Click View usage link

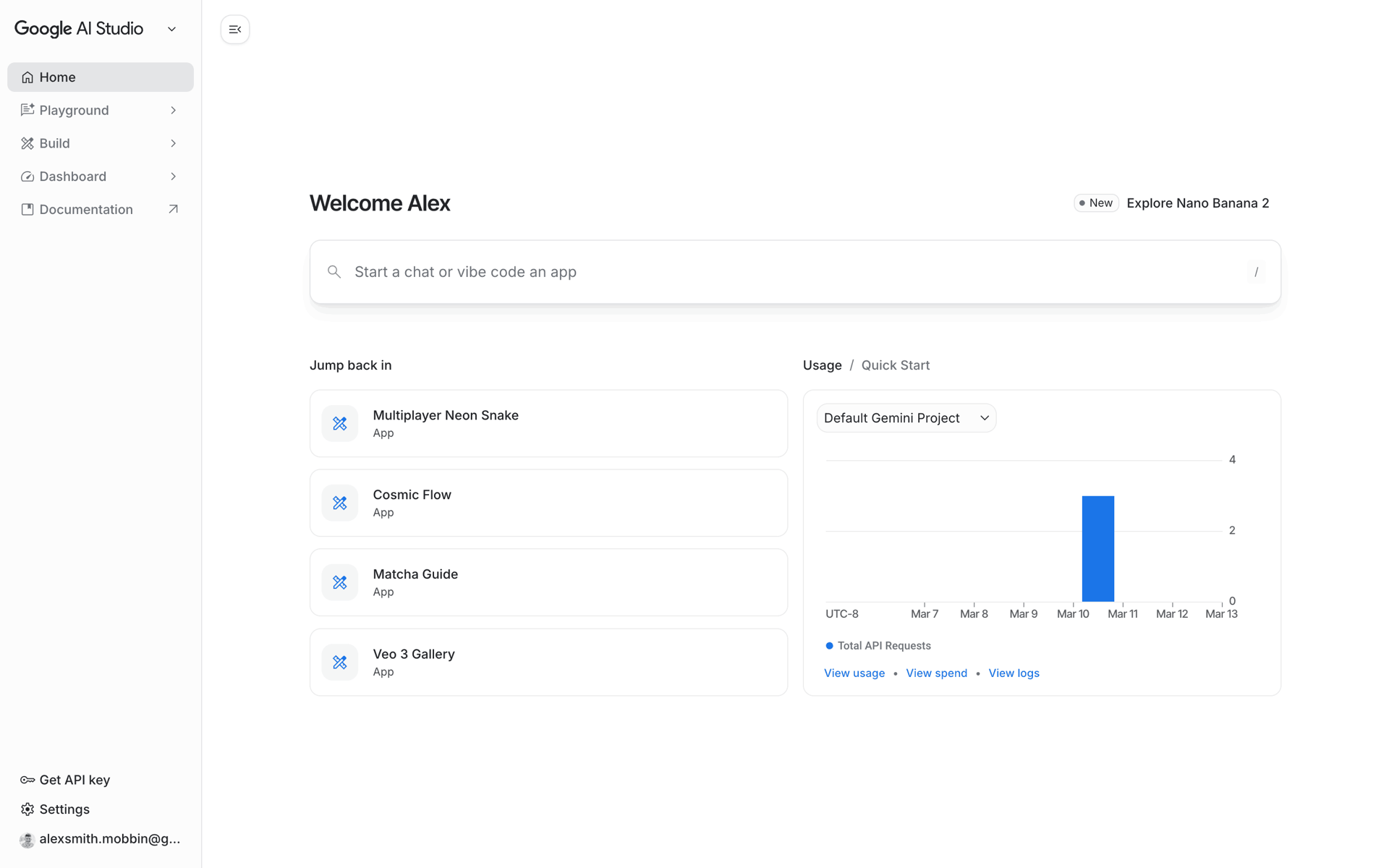pyautogui.click(x=854, y=673)
